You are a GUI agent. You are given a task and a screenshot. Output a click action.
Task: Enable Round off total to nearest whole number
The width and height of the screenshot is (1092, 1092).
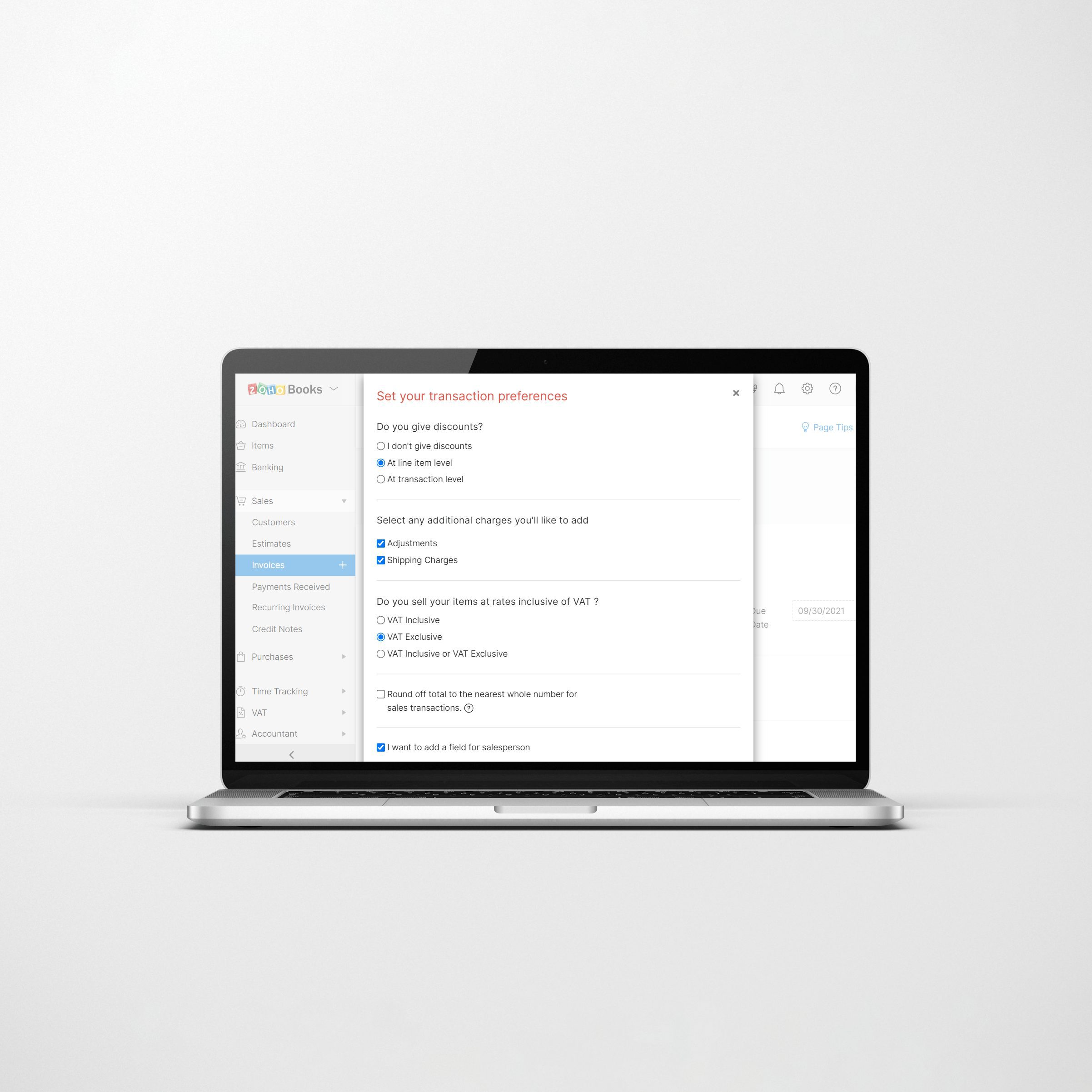click(381, 694)
